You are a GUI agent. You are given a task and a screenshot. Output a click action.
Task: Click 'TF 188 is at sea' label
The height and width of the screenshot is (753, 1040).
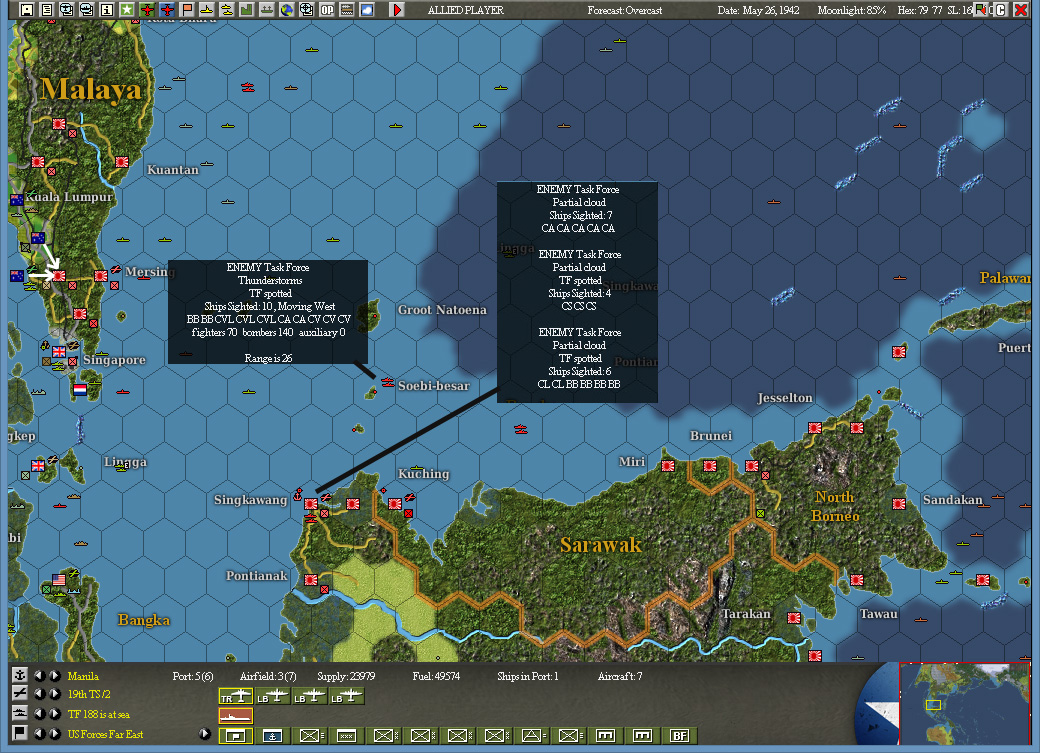tap(99, 715)
